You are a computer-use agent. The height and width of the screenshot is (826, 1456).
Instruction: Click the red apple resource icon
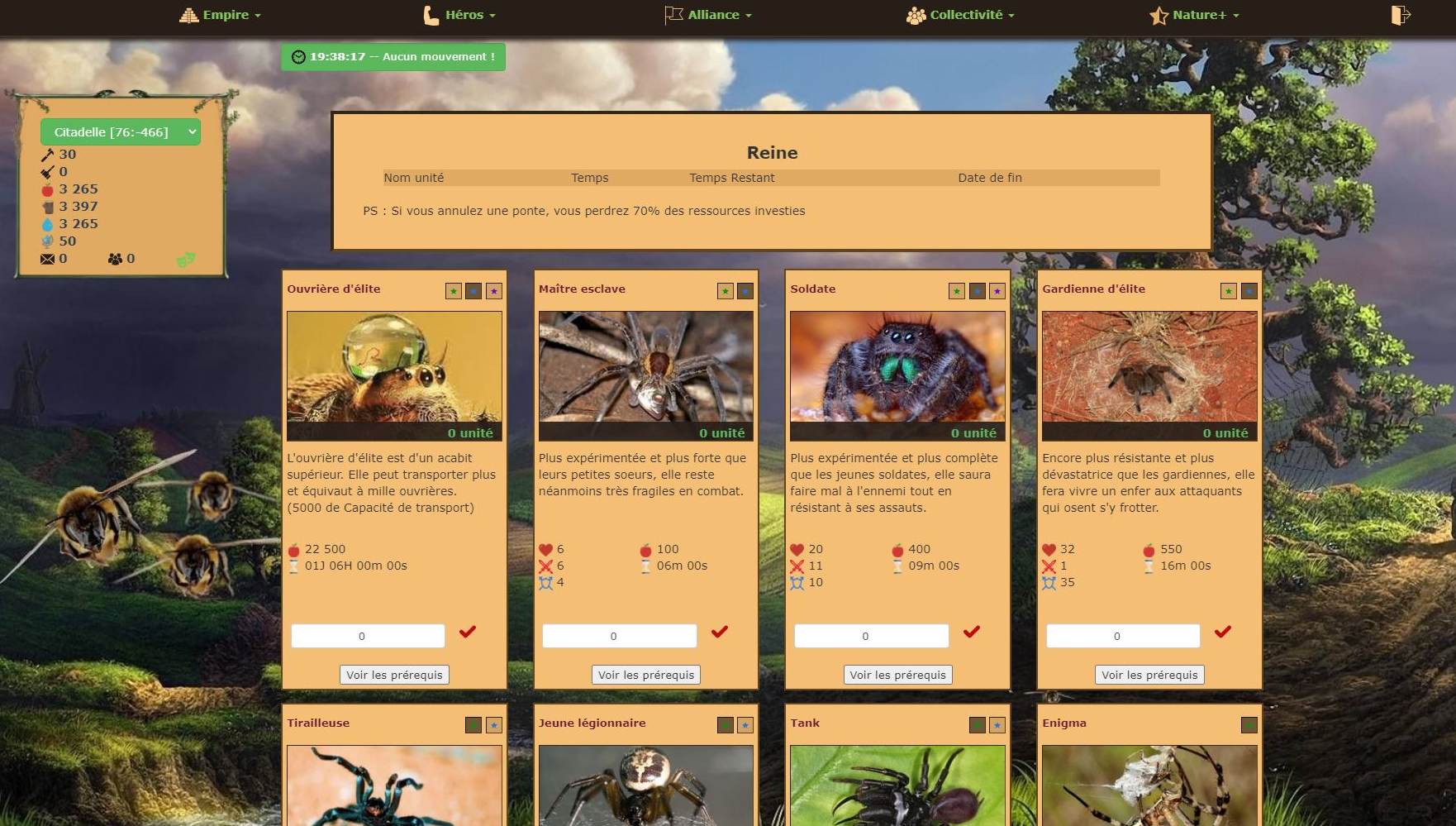pos(47,189)
